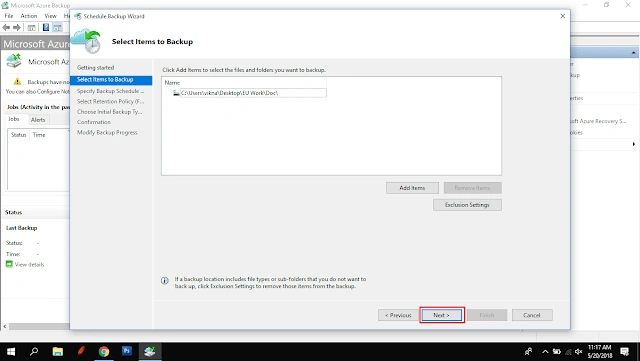Go back with the Previous button
Viewport: 640px width, 361px height.
coord(398,315)
